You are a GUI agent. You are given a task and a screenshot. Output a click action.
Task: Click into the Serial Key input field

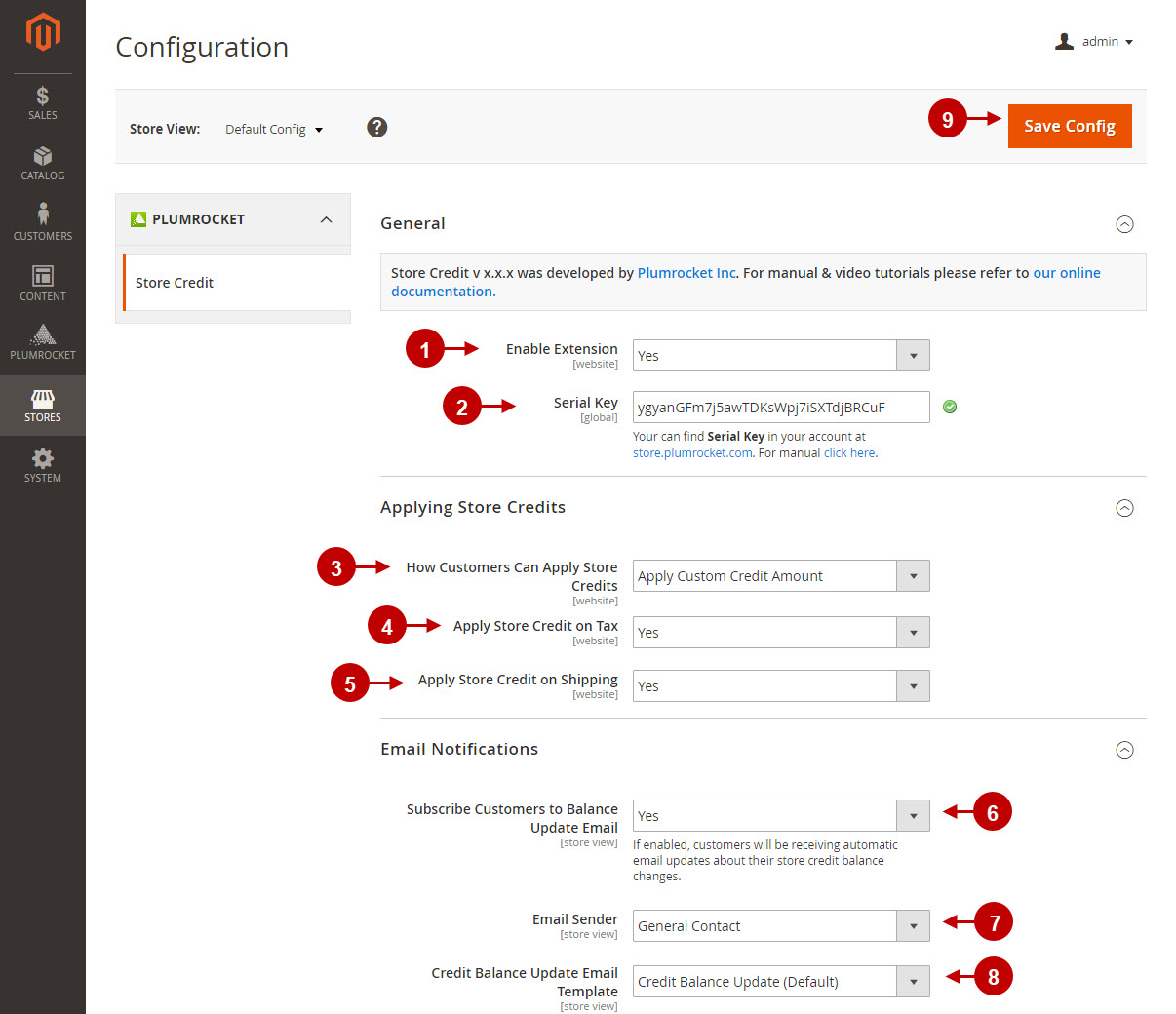[x=781, y=408]
